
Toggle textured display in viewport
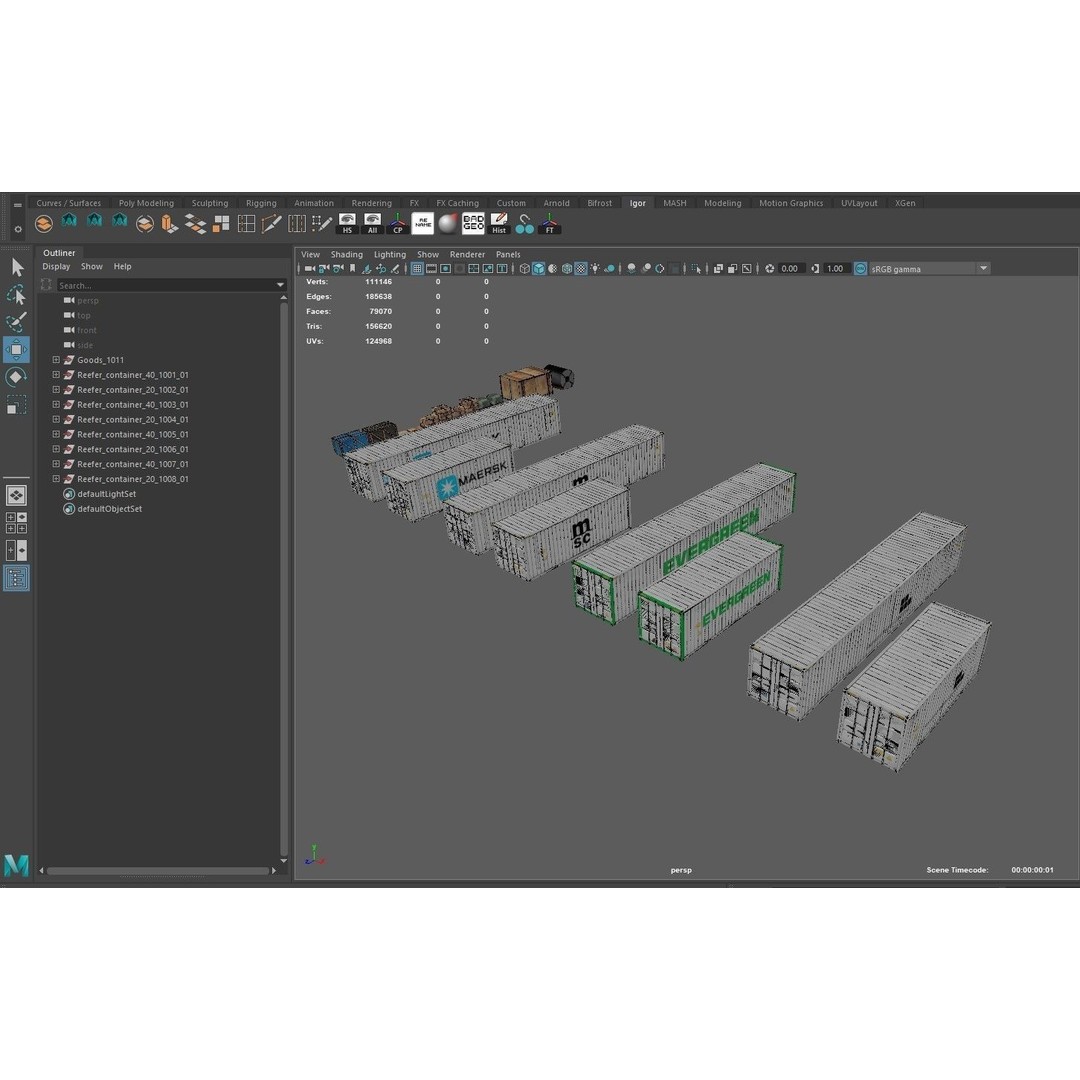pyautogui.click(x=581, y=269)
